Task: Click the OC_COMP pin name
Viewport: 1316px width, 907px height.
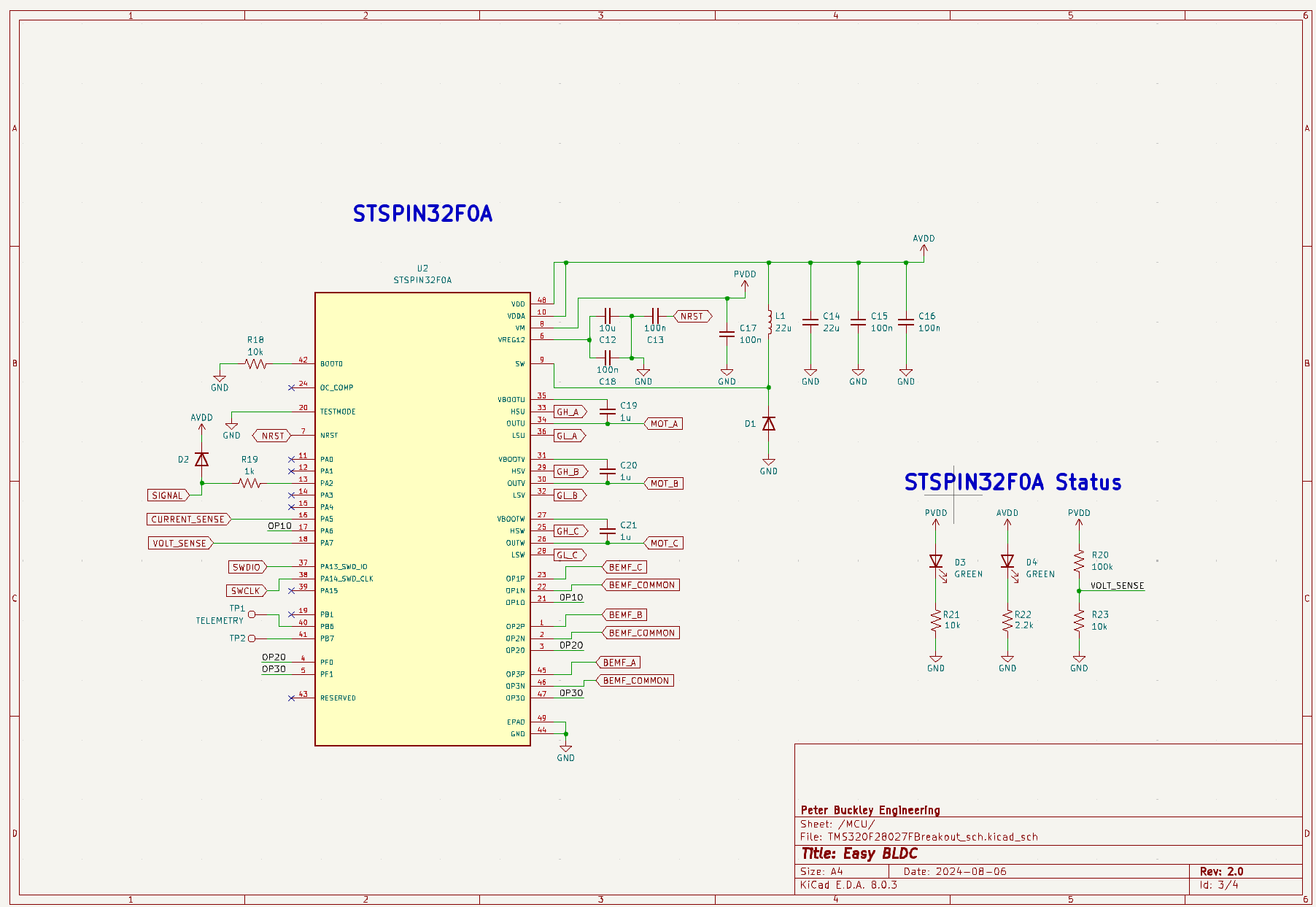Action: (x=336, y=387)
